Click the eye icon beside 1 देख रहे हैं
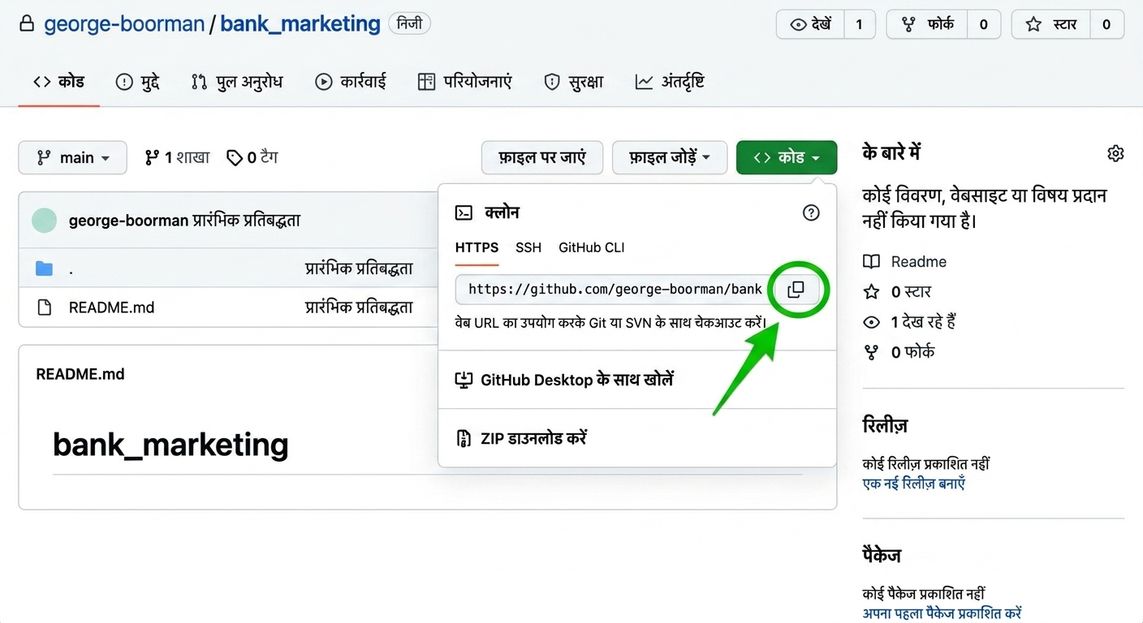 [871, 321]
